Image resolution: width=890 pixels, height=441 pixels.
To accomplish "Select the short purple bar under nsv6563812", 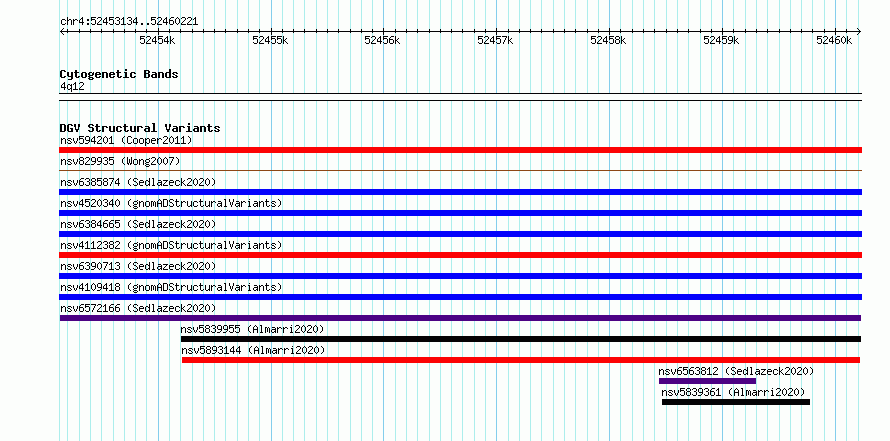I will (x=707, y=381).
